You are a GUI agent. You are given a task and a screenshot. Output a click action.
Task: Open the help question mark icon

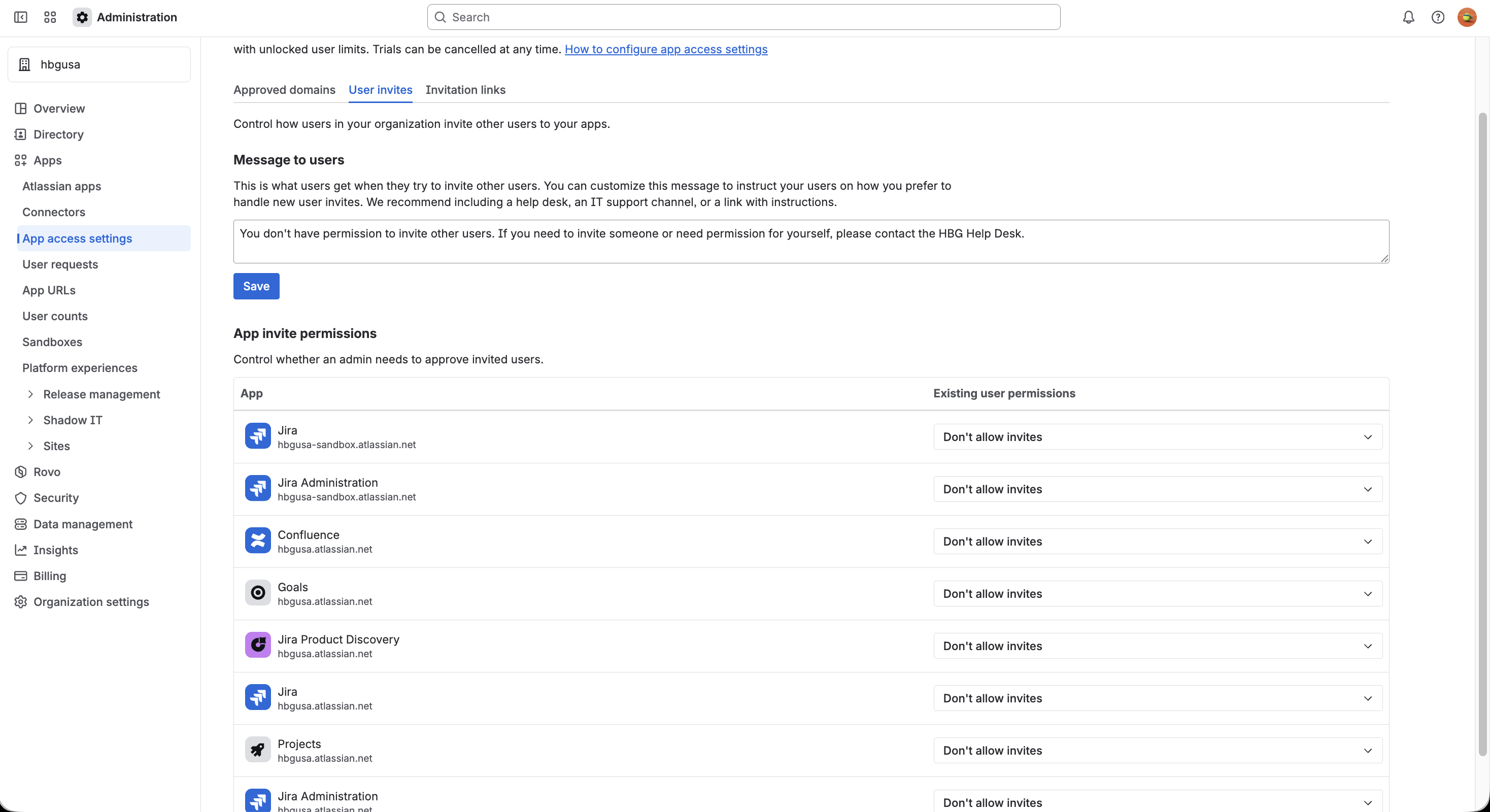click(x=1438, y=17)
